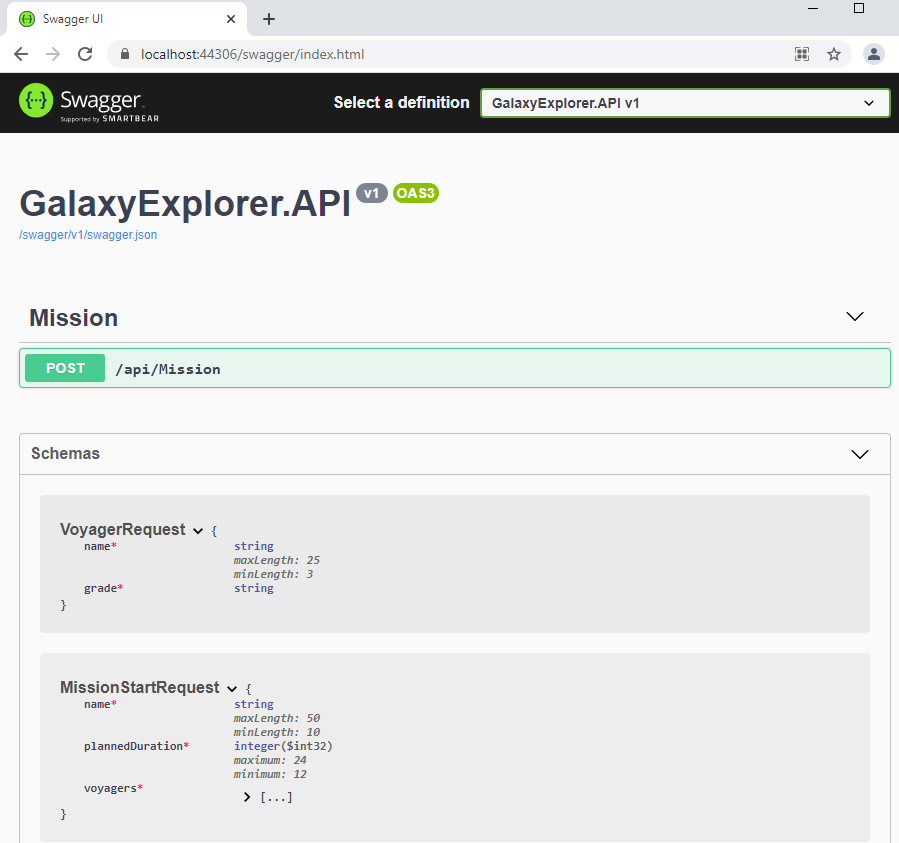This screenshot has width=899, height=843.
Task: Close the Swagger UI tab
Action: pos(231,19)
